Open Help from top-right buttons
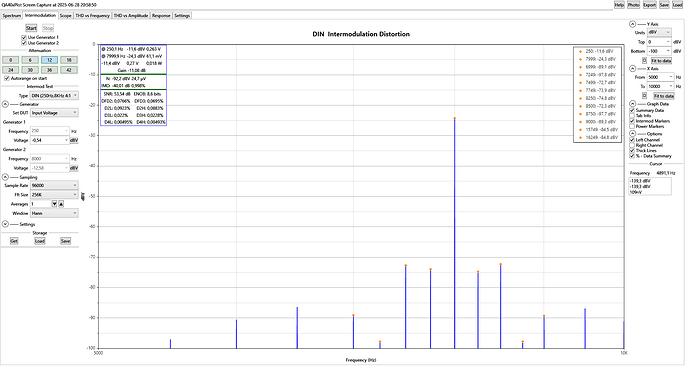 (x=619, y=5)
